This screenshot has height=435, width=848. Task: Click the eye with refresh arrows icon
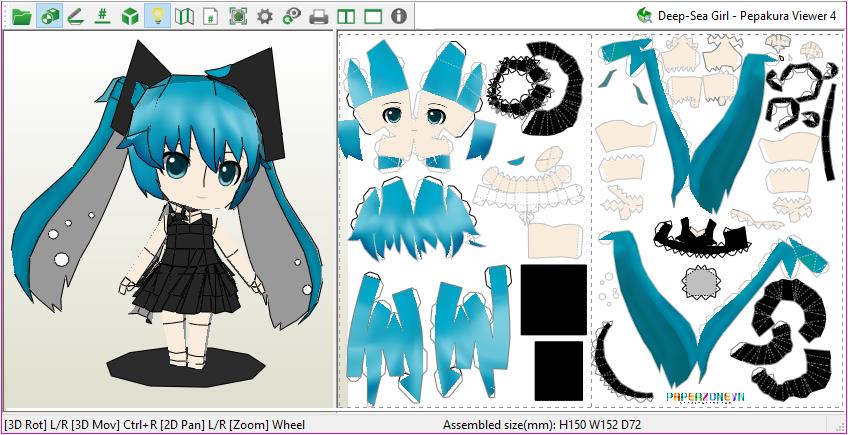coord(292,16)
